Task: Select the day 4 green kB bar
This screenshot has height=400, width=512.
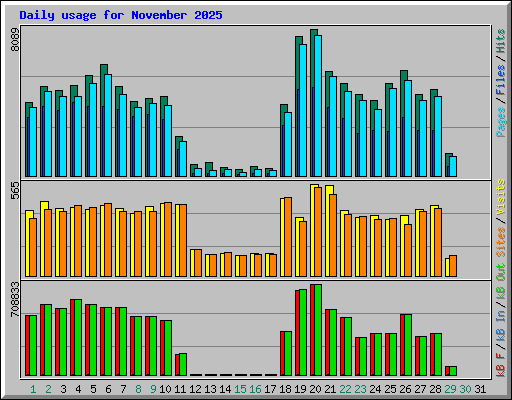Action: click(78, 337)
